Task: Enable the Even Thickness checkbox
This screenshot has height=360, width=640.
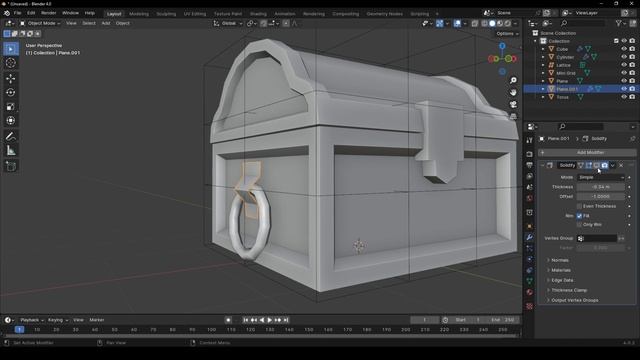Action: (579, 206)
